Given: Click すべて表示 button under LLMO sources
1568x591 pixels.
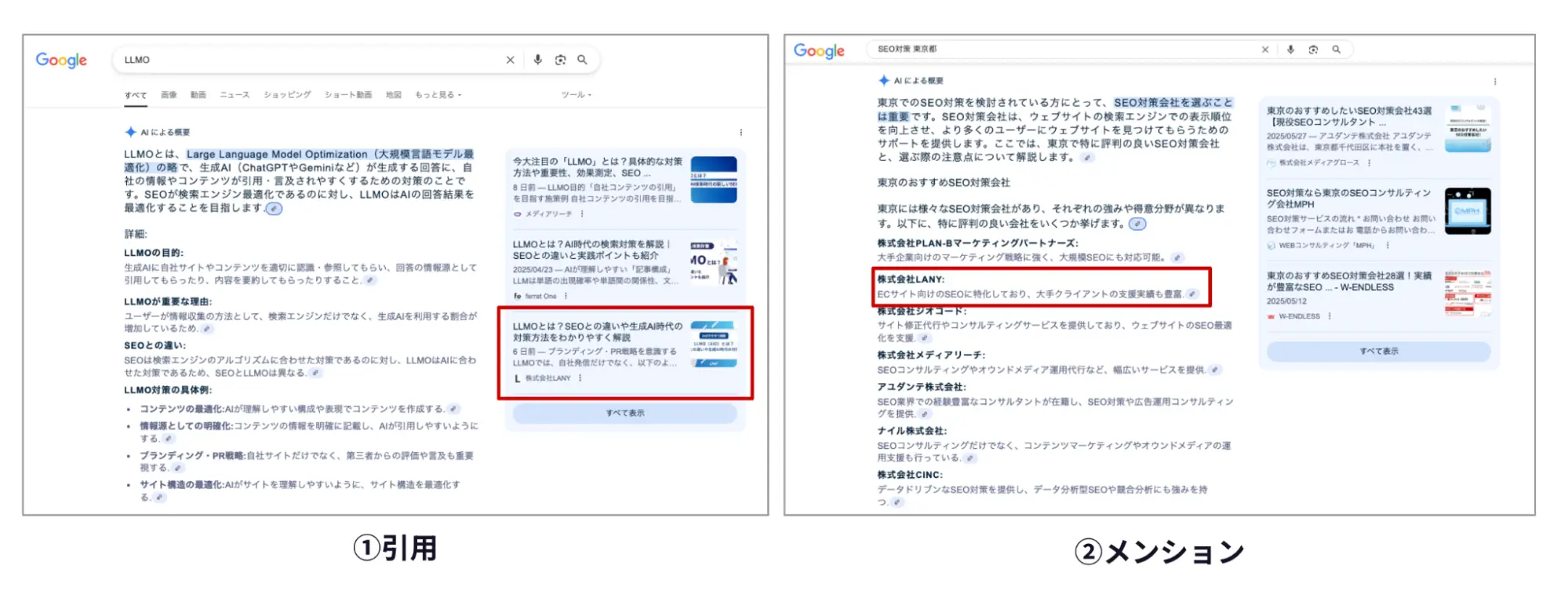Looking at the screenshot, I should tap(624, 413).
